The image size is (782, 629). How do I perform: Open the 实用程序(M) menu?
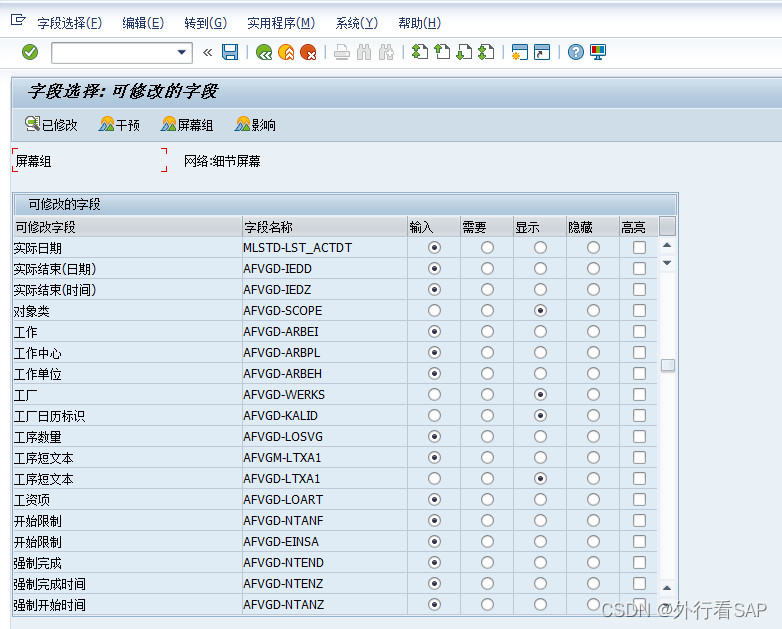tap(281, 23)
